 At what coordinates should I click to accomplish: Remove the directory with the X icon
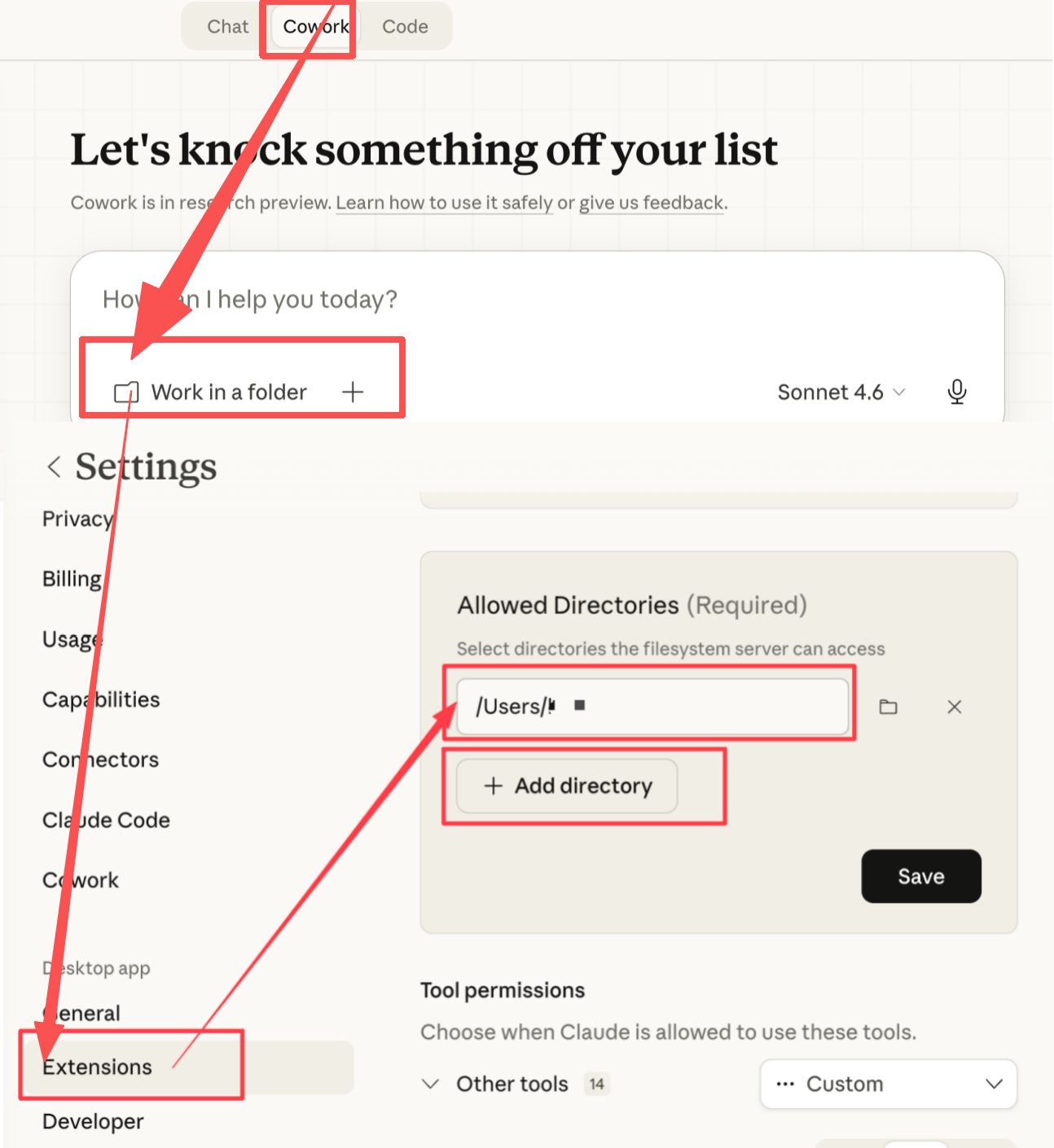[x=955, y=707]
